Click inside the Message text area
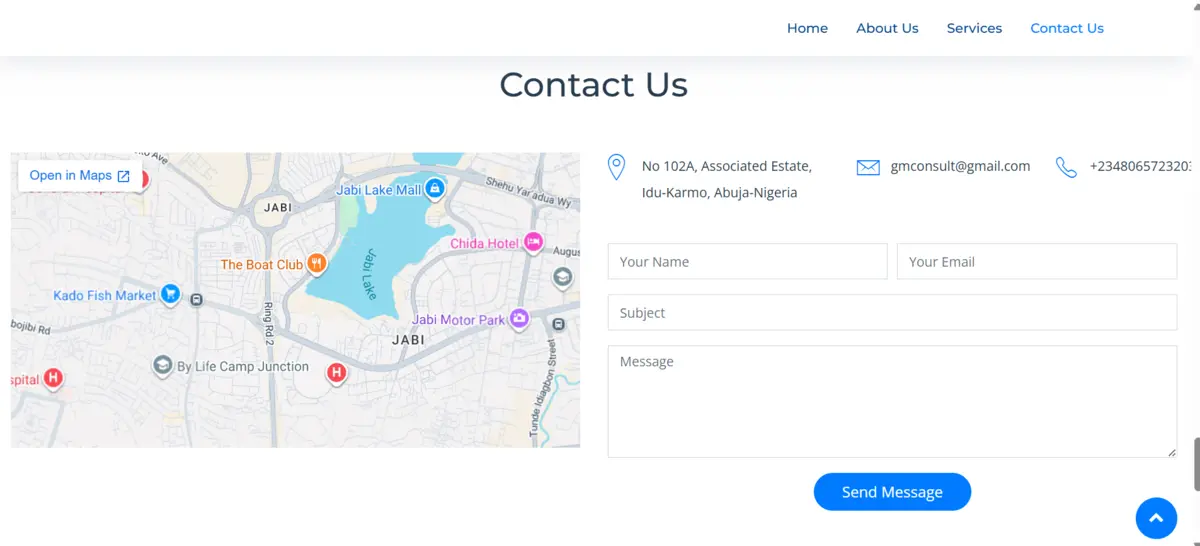 click(892, 401)
